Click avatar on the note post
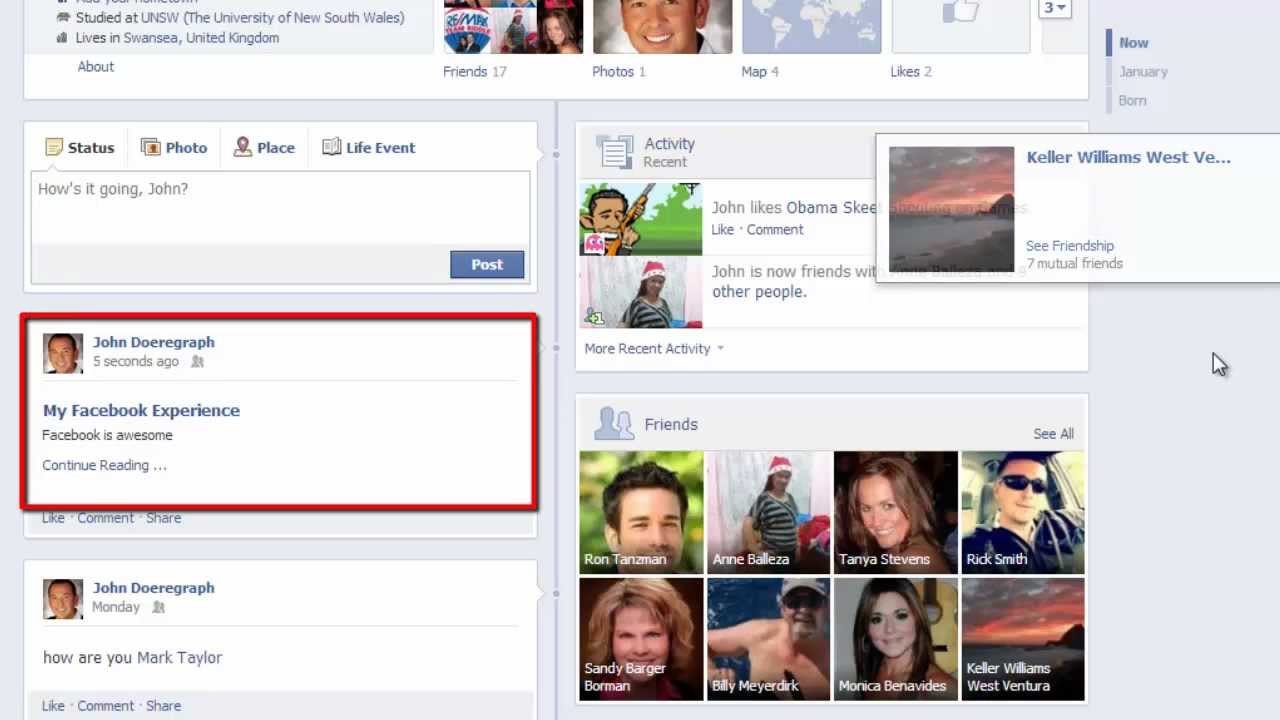This screenshot has width=1280, height=720. [x=63, y=353]
